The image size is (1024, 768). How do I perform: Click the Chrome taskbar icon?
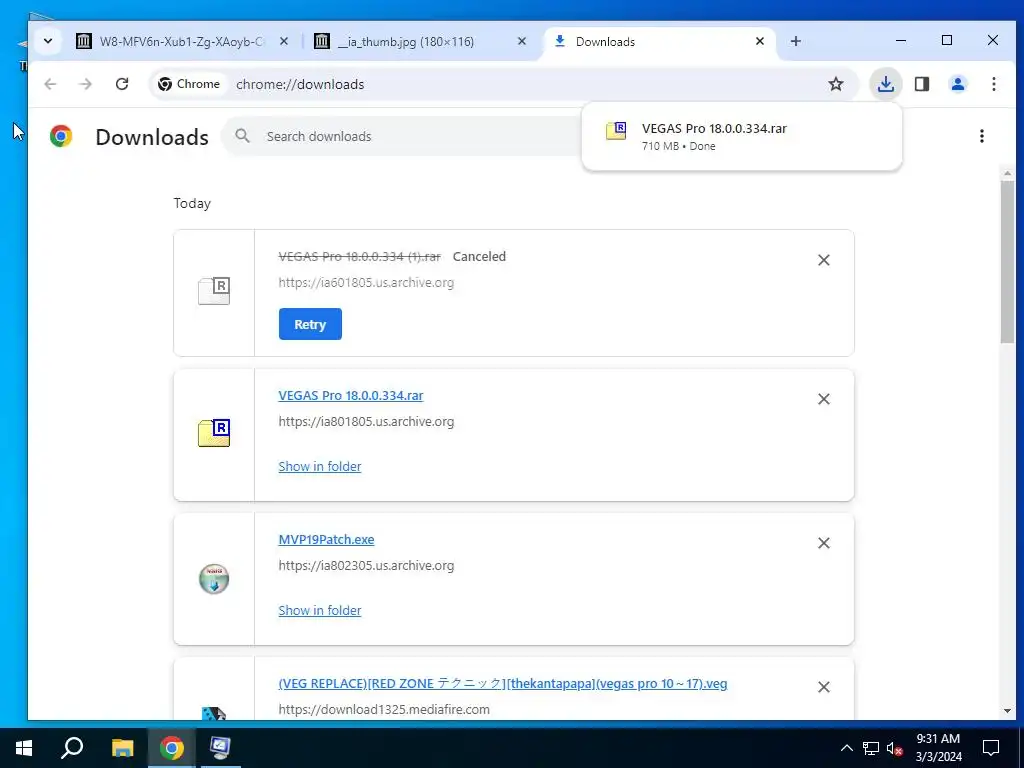[x=172, y=748]
